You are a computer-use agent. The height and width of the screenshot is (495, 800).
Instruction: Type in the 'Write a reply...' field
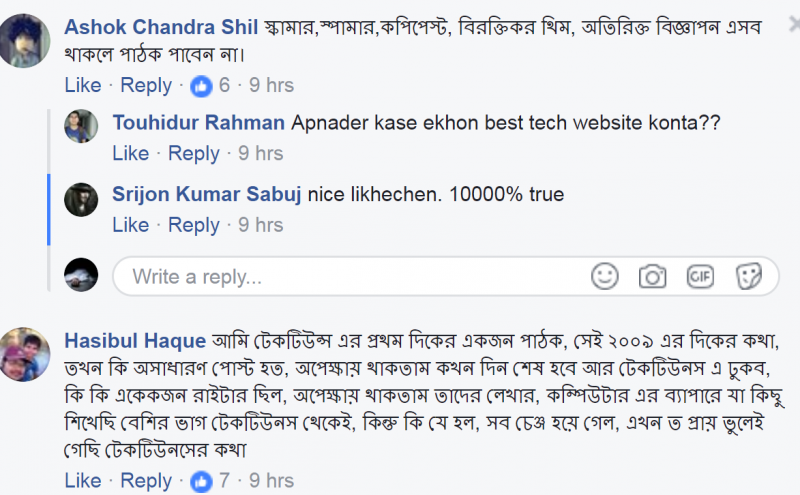pyautogui.click(x=350, y=276)
